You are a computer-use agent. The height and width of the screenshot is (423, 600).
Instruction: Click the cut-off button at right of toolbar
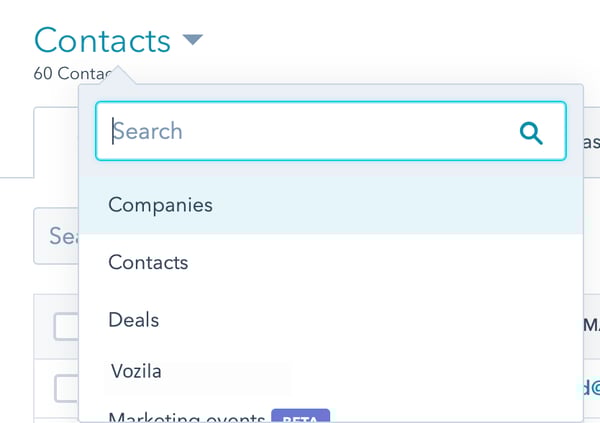[592, 142]
